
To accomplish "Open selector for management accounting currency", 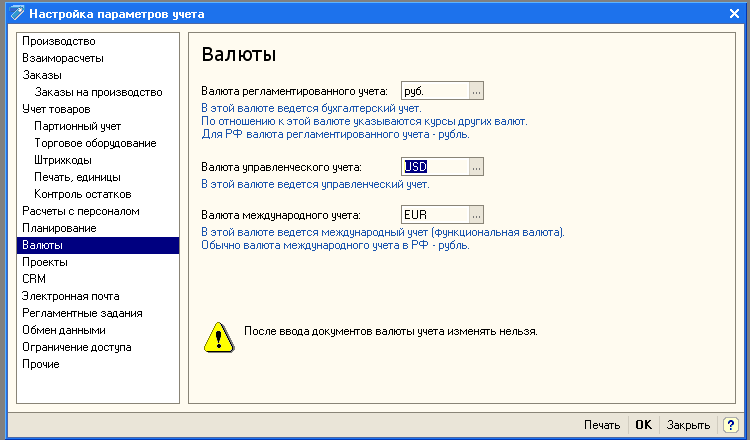I will coord(476,167).
